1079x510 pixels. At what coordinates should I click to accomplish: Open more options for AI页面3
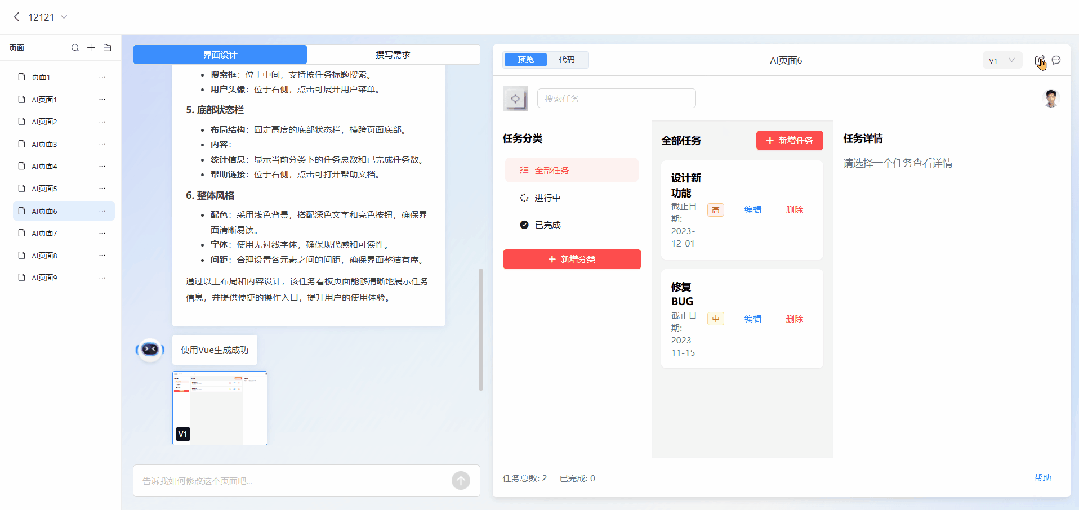coord(103,145)
